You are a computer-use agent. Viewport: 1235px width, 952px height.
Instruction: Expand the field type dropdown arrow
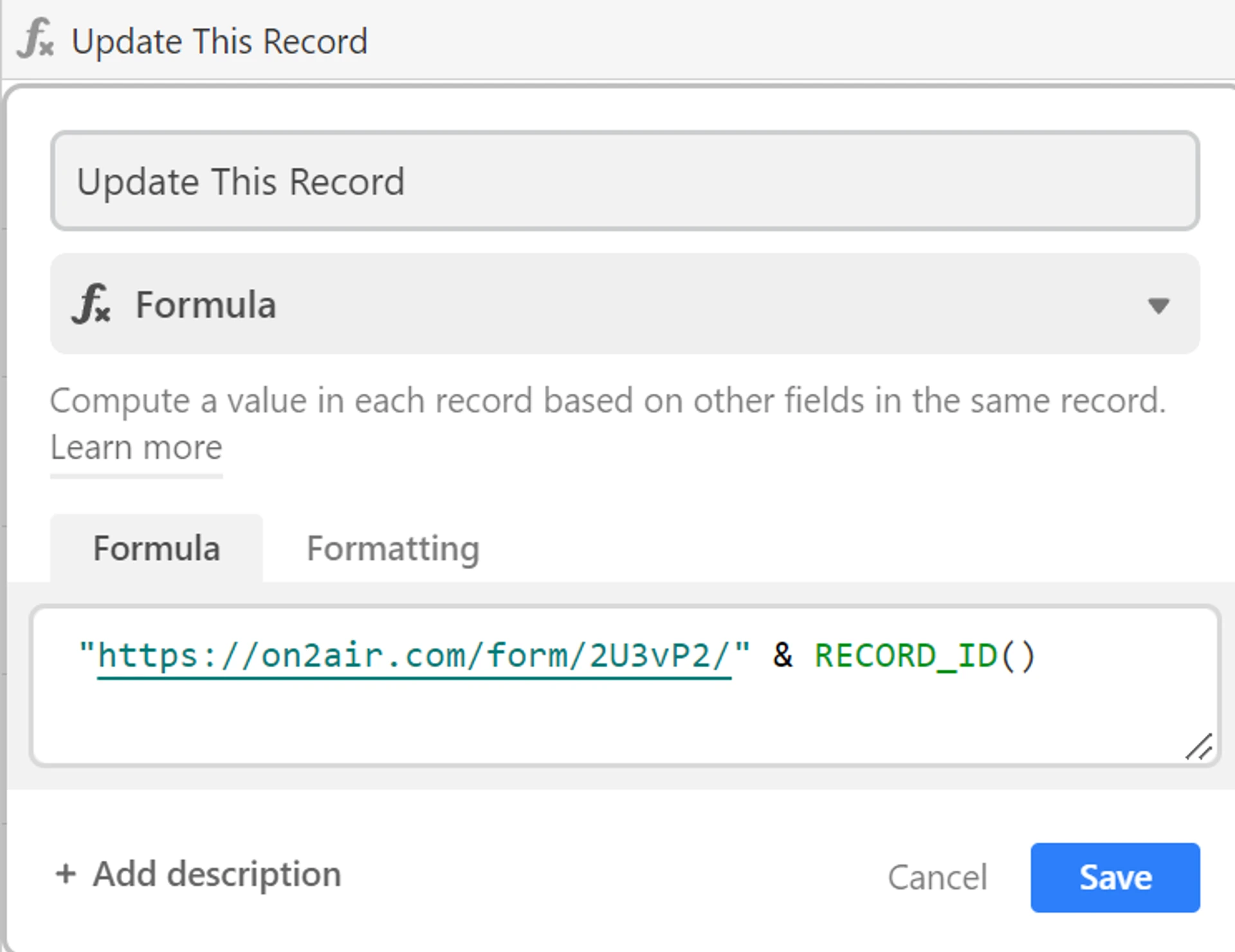coord(1158,306)
